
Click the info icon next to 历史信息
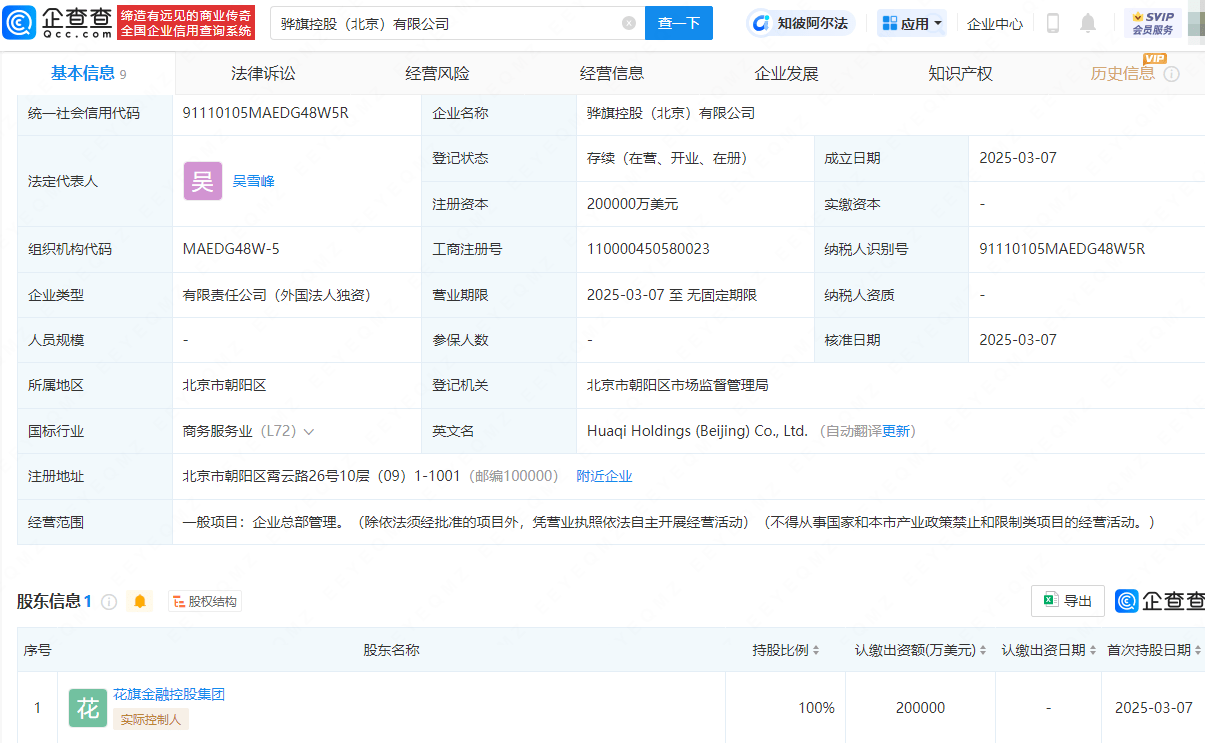pyautogui.click(x=1172, y=74)
